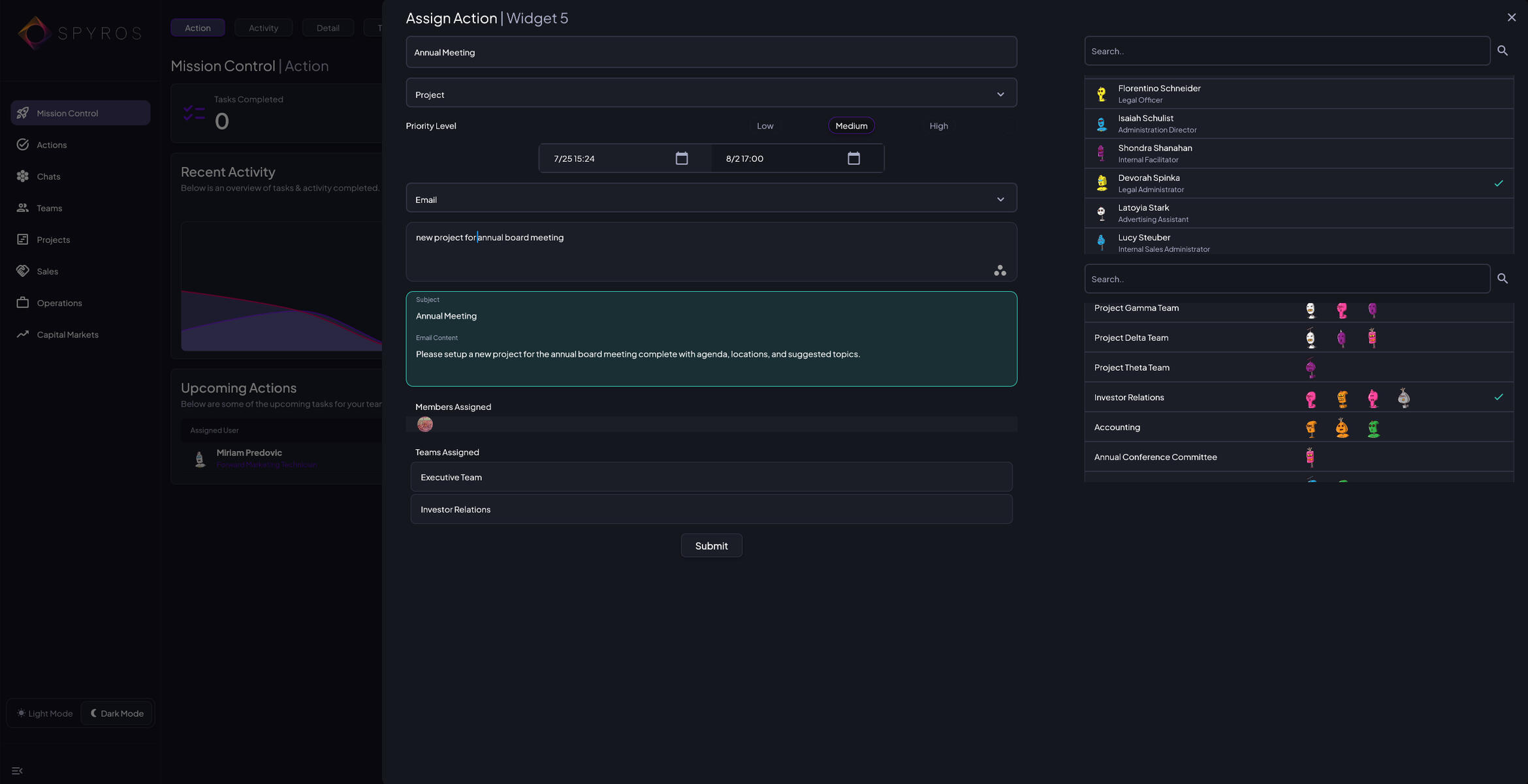The width and height of the screenshot is (1528, 784).
Task: Collapse the sidebar using the bottom menu icon
Action: (18, 771)
